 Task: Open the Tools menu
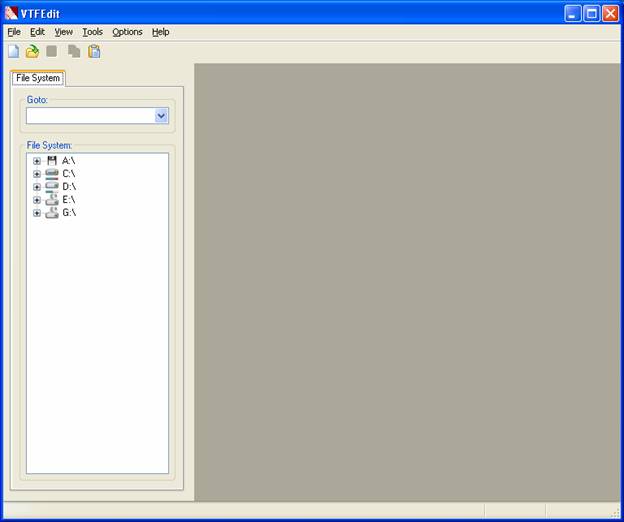[92, 32]
